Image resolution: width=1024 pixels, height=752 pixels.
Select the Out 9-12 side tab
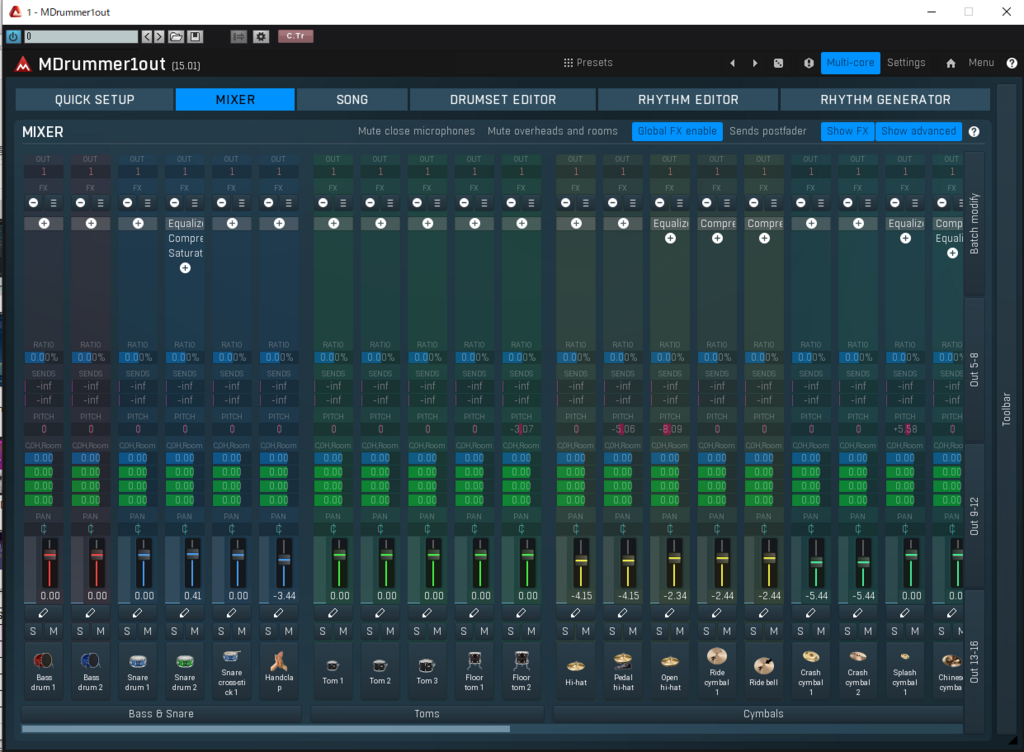(x=974, y=516)
